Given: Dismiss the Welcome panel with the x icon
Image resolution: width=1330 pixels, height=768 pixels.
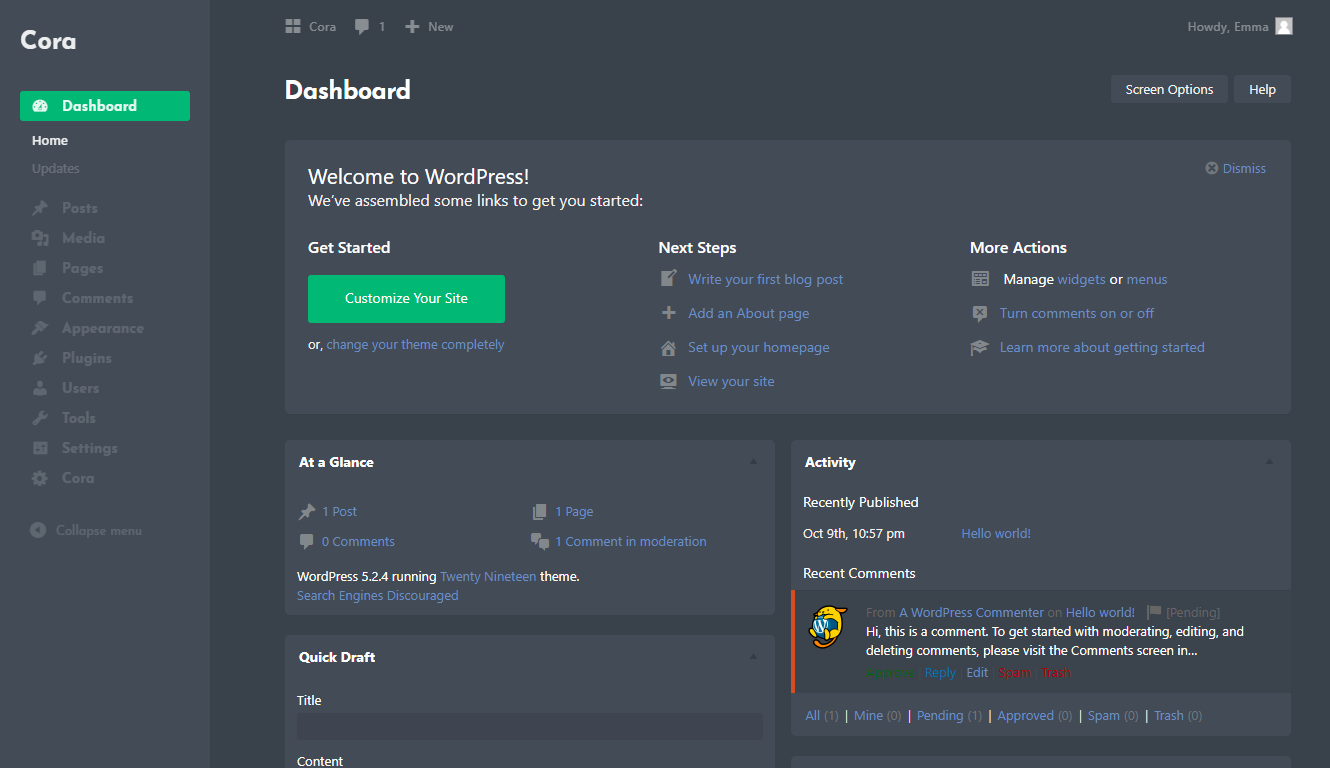Looking at the screenshot, I should pos(1212,169).
